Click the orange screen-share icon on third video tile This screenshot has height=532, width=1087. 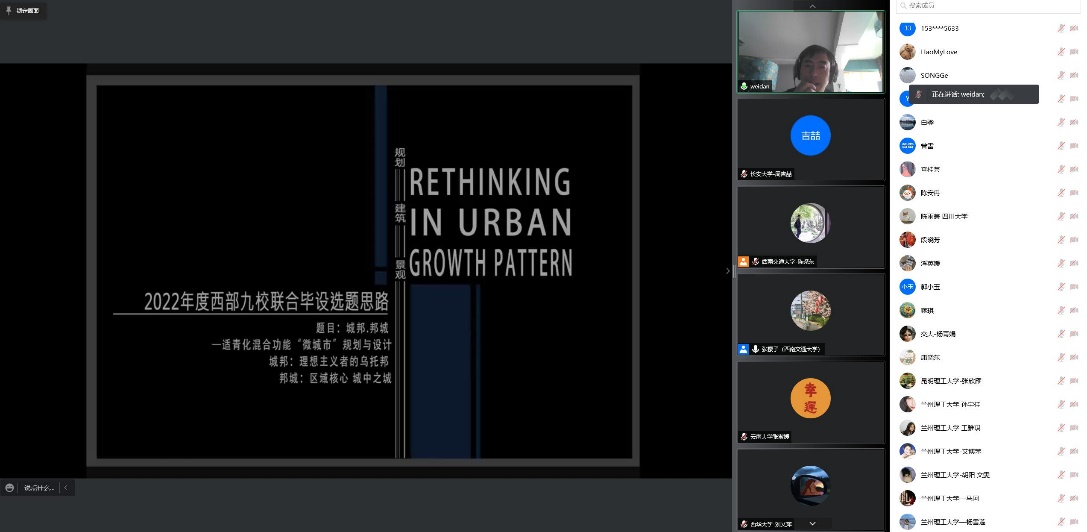743,262
